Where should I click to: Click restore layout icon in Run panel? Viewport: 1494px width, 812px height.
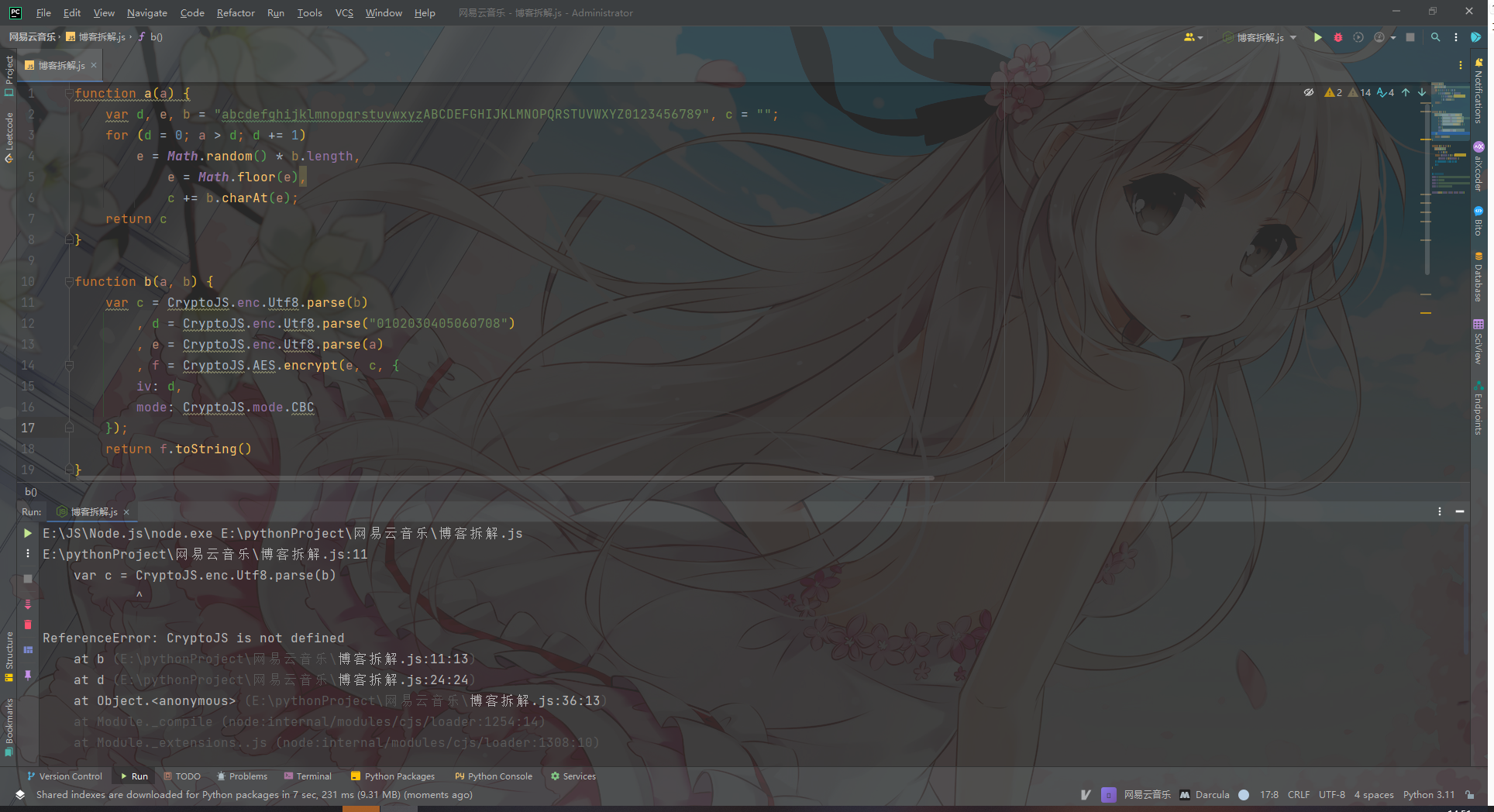[28, 650]
